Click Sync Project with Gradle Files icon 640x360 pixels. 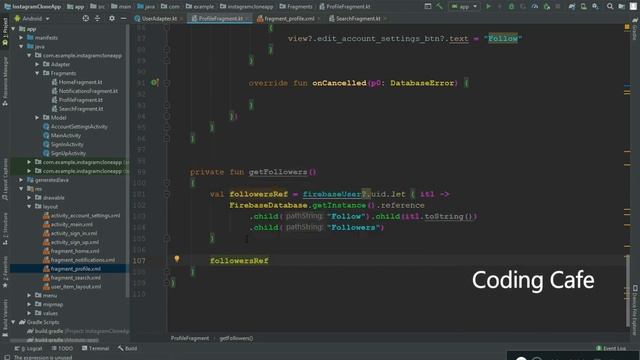click(x=572, y=7)
